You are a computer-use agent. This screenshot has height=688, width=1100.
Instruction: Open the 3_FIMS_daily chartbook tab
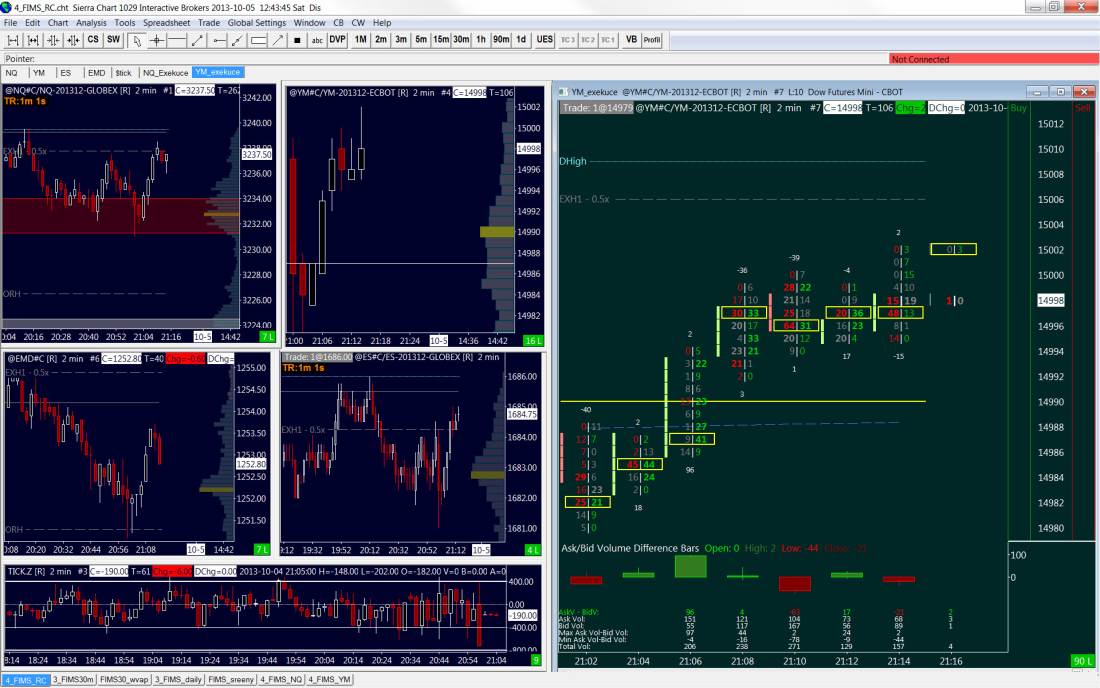click(x=178, y=680)
